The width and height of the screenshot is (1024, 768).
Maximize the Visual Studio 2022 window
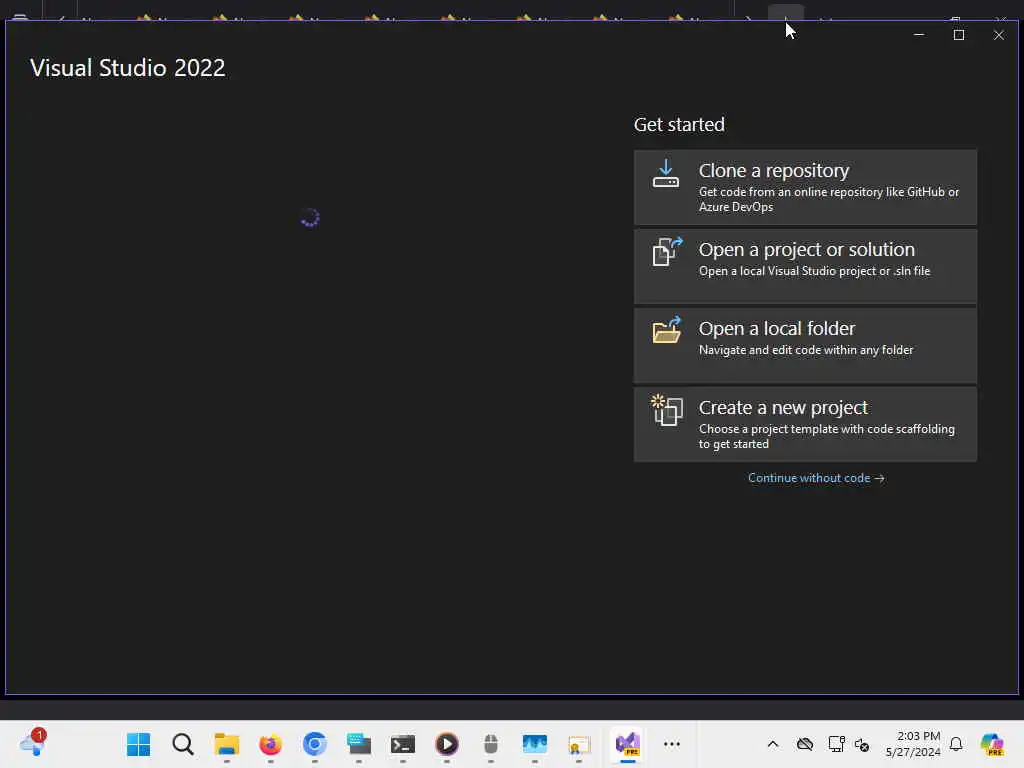point(959,35)
